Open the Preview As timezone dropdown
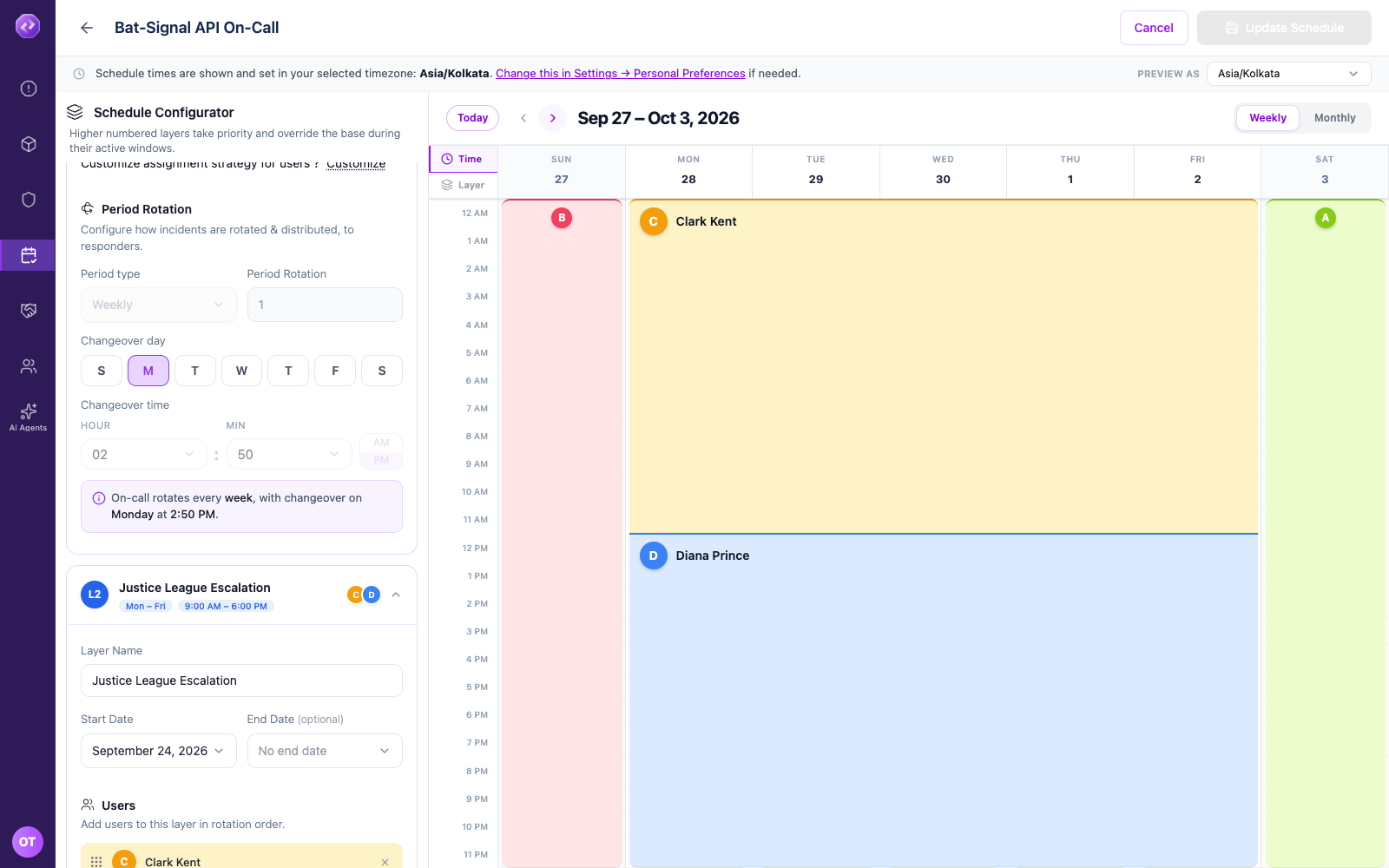1389x868 pixels. 1289,74
